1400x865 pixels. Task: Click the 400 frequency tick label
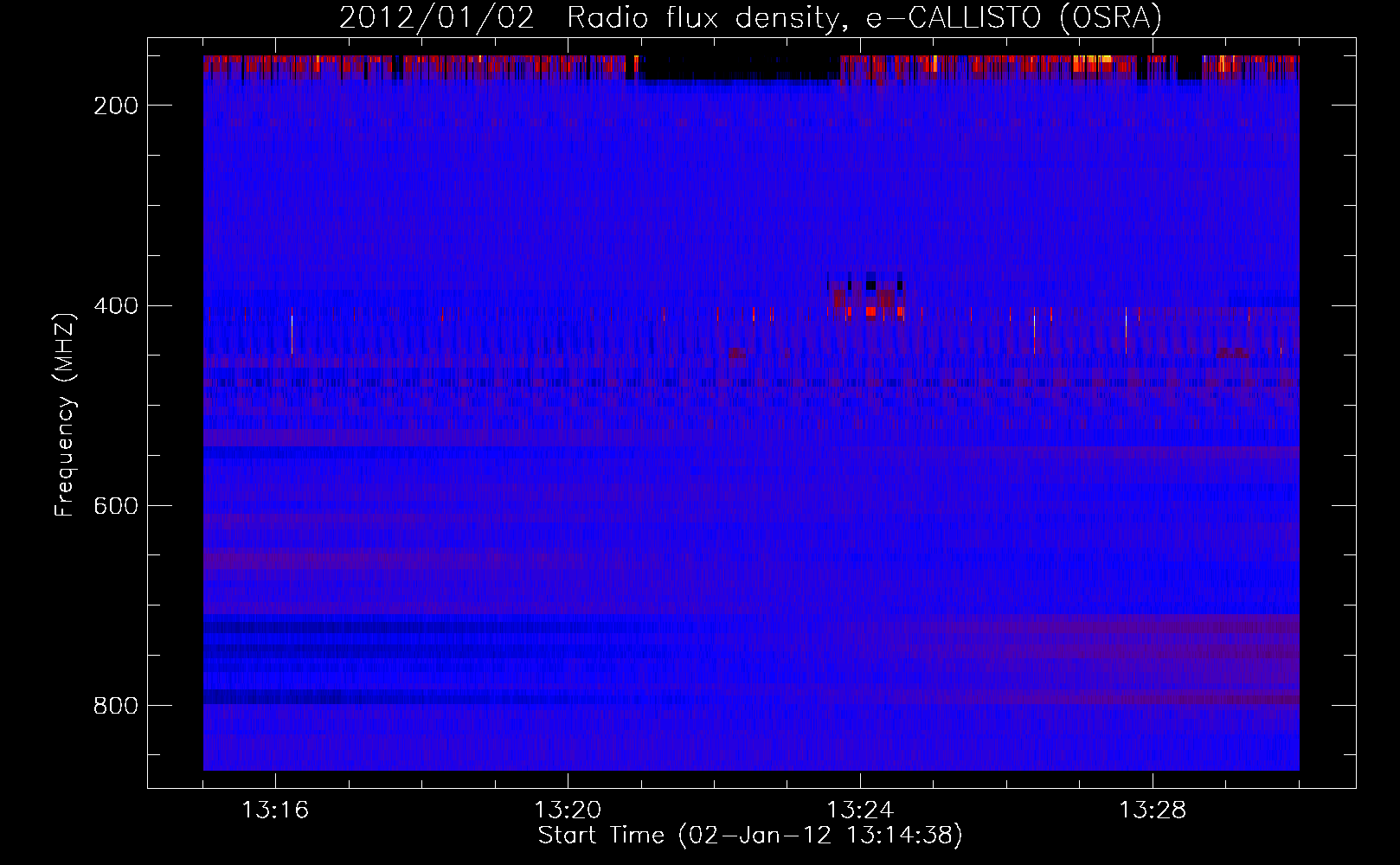[x=116, y=305]
